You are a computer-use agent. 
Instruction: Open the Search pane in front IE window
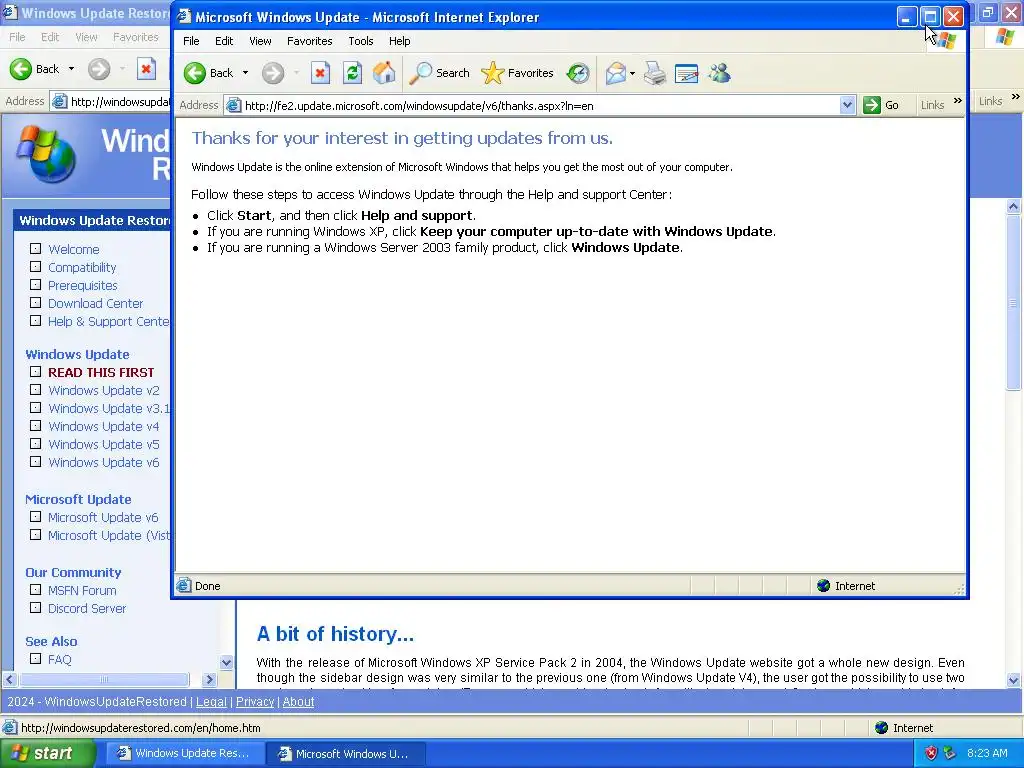click(x=439, y=73)
